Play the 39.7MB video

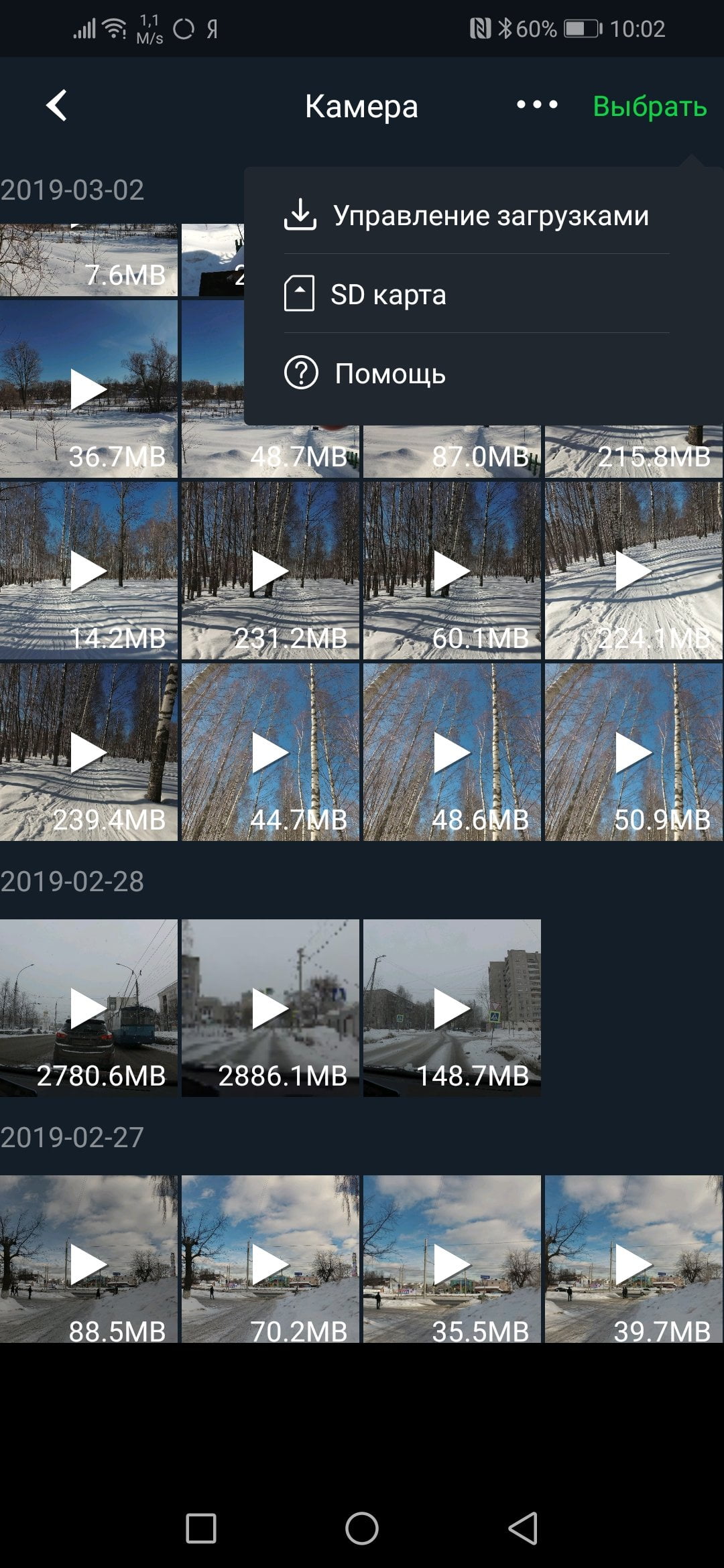[633, 1258]
